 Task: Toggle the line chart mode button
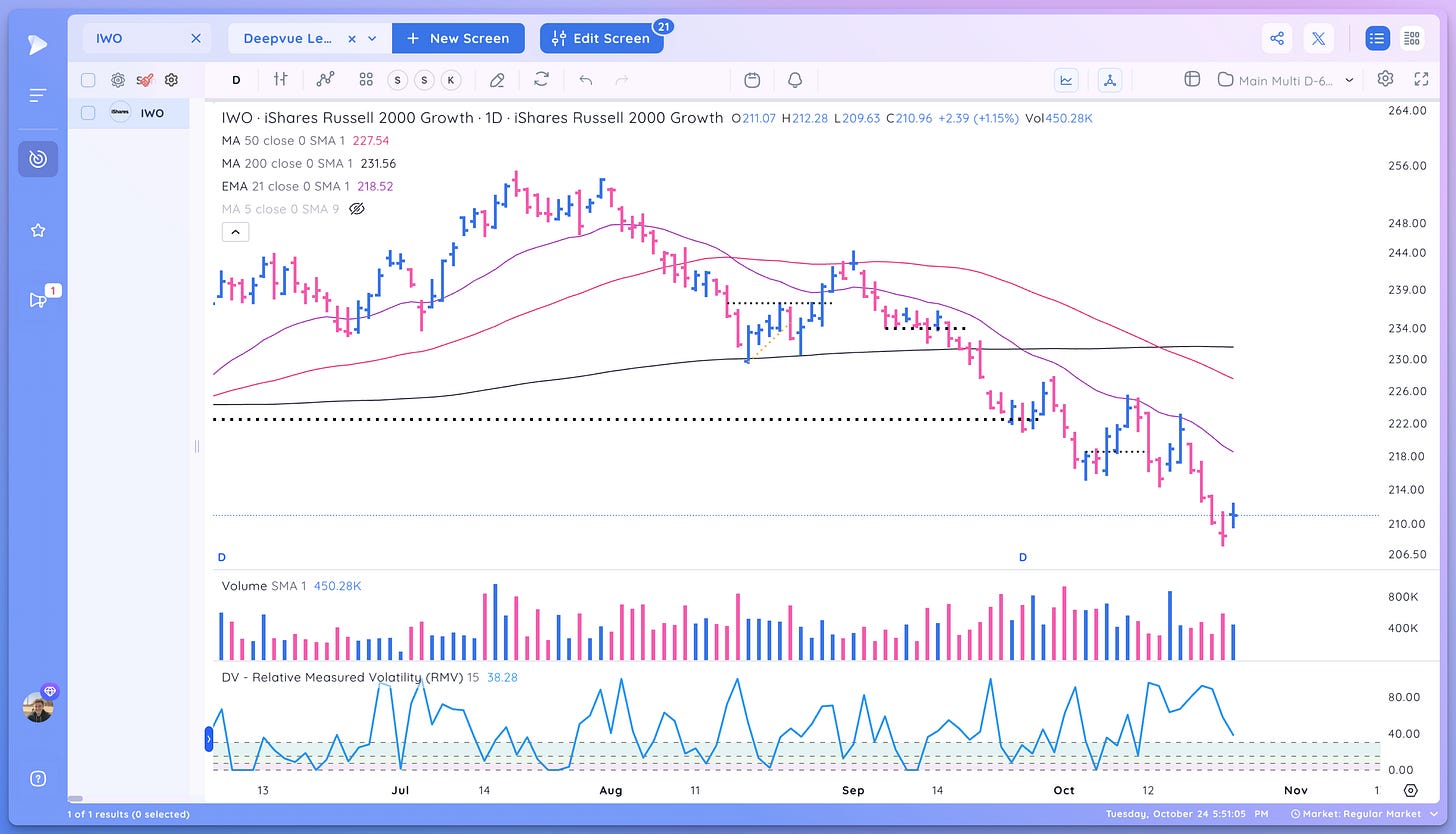click(1067, 80)
